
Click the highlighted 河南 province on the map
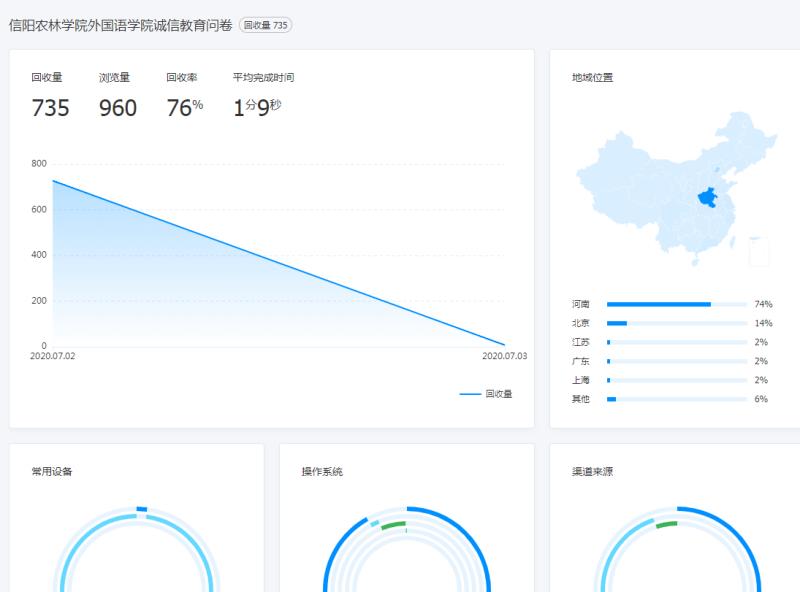(x=709, y=197)
